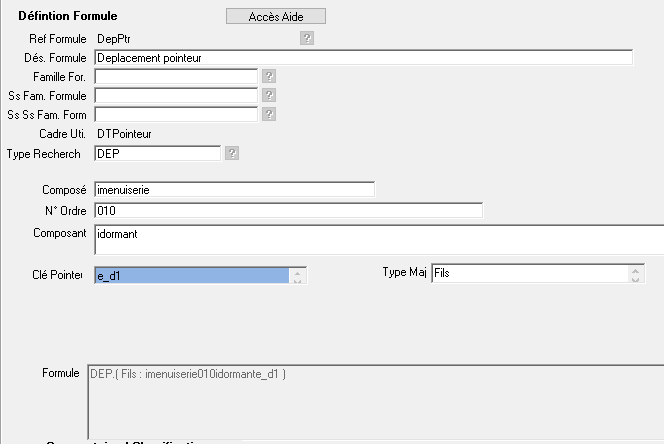
Task: Open help icon next to Ref Formule
Action: click(307, 38)
